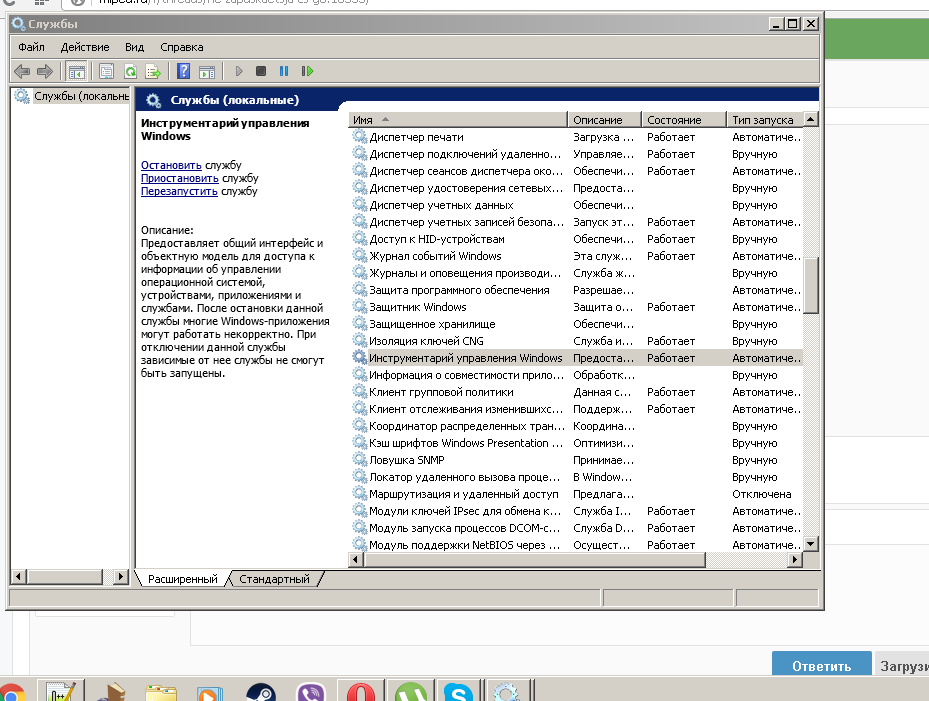929x701 pixels.
Task: Open the Справка menu
Action: coord(182,47)
